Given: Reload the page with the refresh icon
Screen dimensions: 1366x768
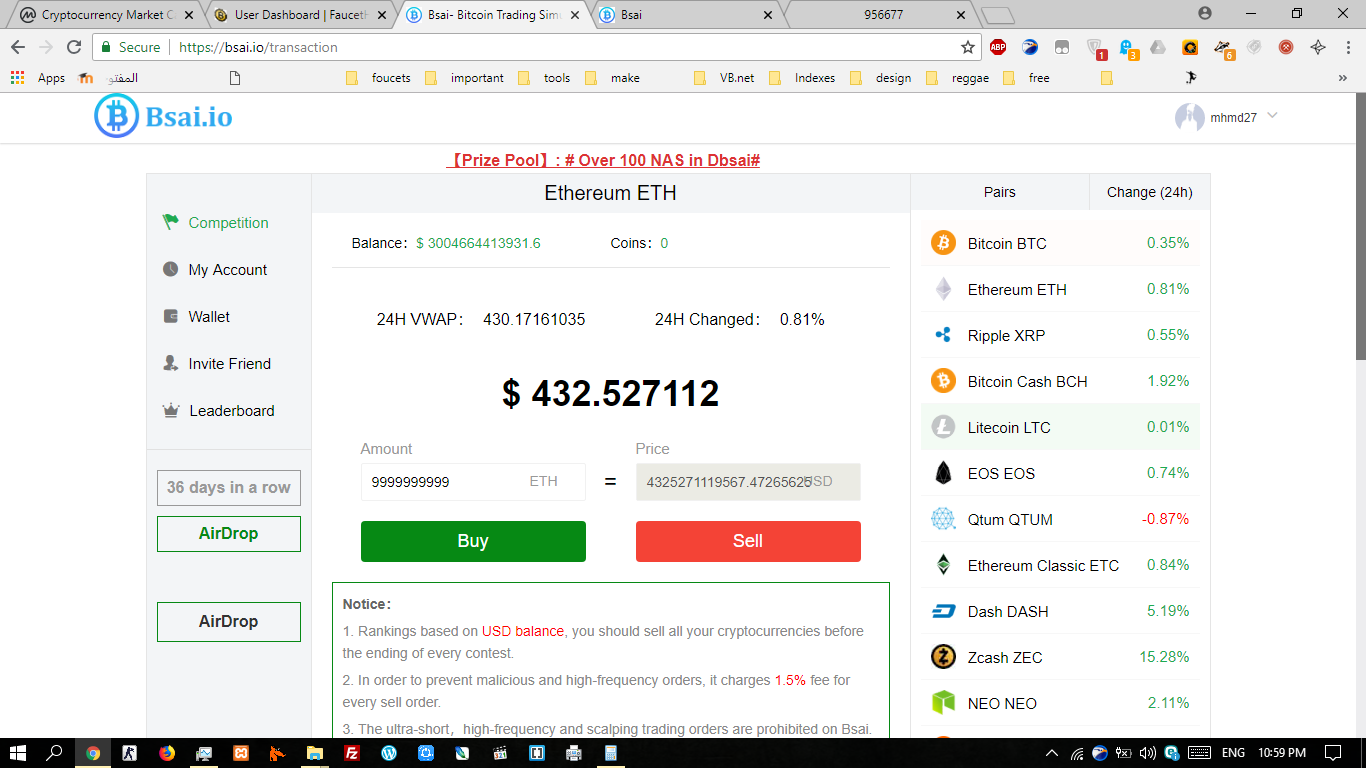Looking at the screenshot, I should tap(74, 47).
